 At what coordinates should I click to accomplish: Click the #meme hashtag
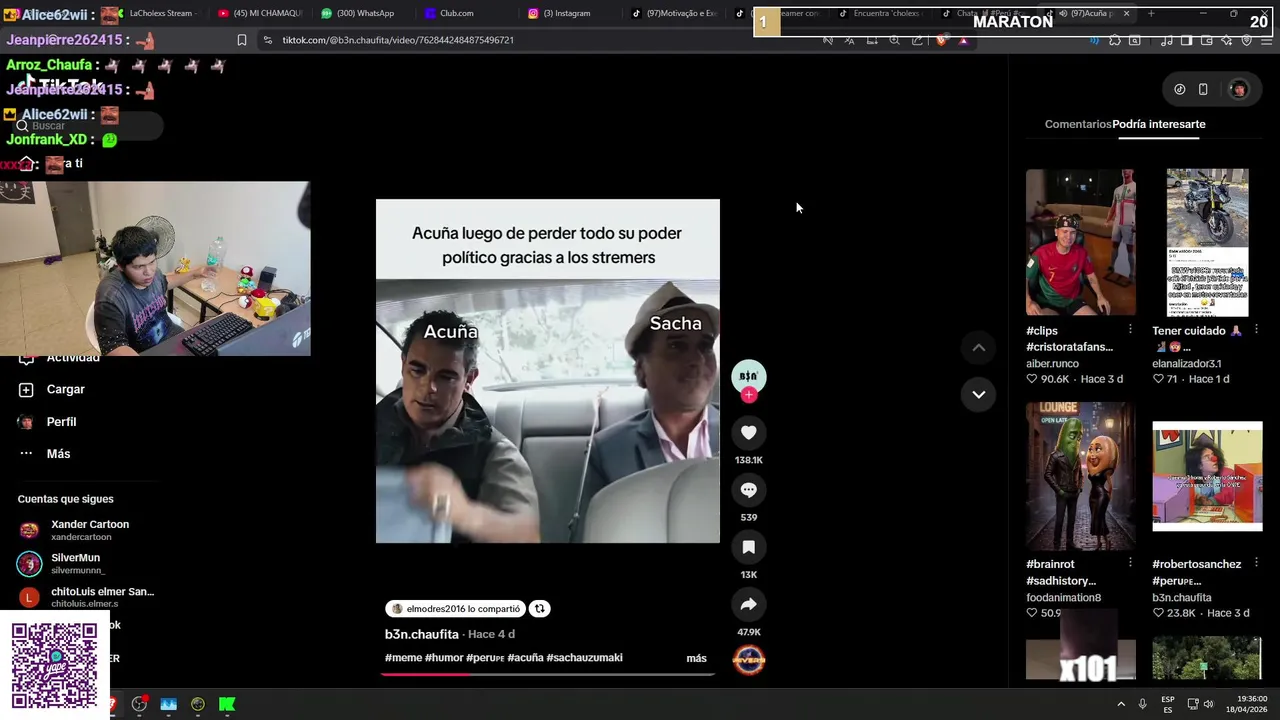403,658
